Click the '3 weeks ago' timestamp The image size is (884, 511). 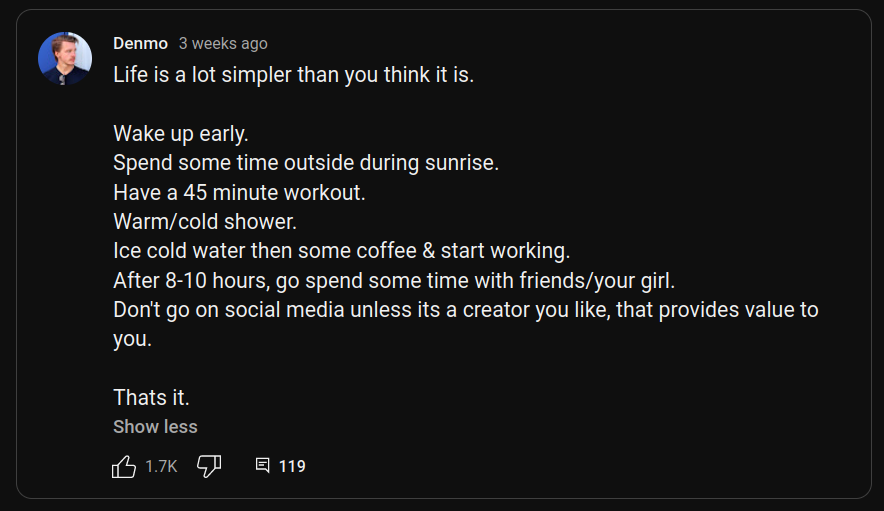(x=223, y=43)
